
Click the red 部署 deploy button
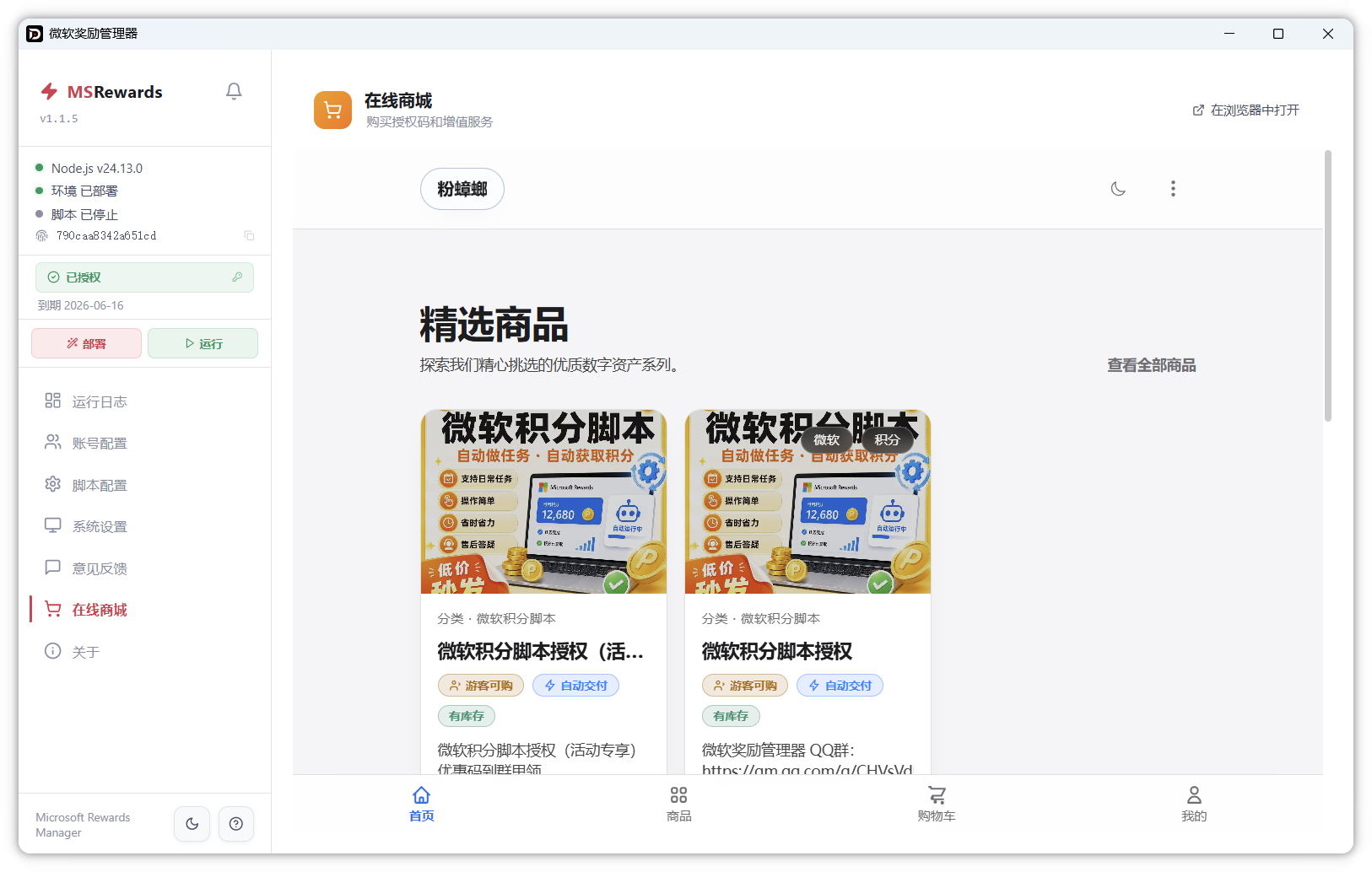(86, 343)
